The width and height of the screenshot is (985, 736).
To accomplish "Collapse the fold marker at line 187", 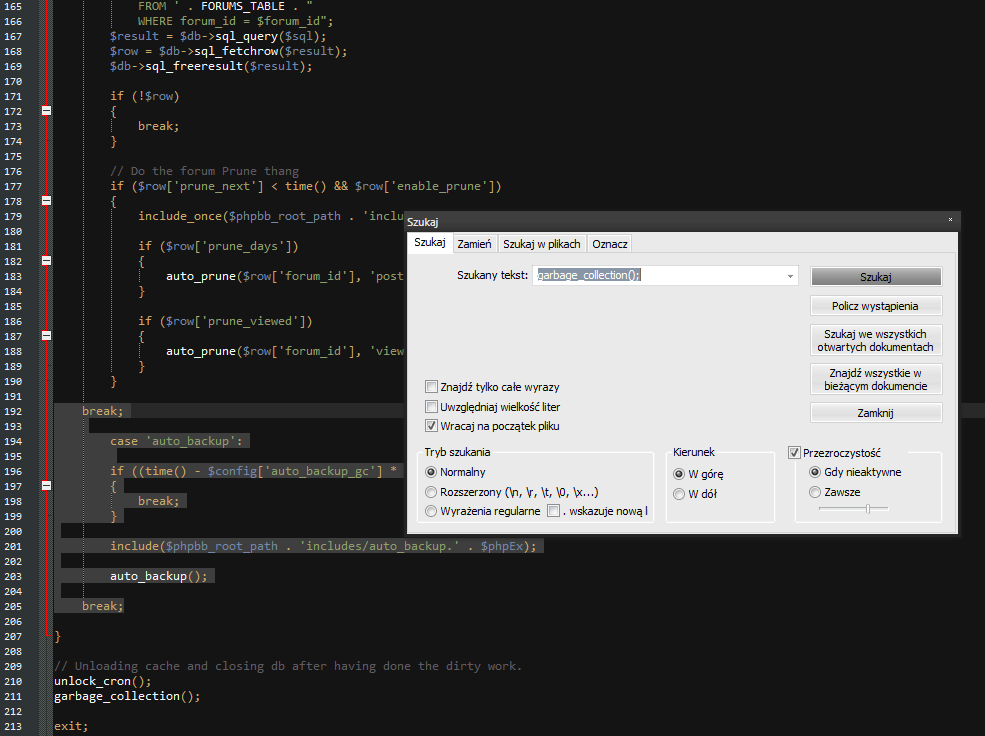I will pyautogui.click(x=46, y=336).
